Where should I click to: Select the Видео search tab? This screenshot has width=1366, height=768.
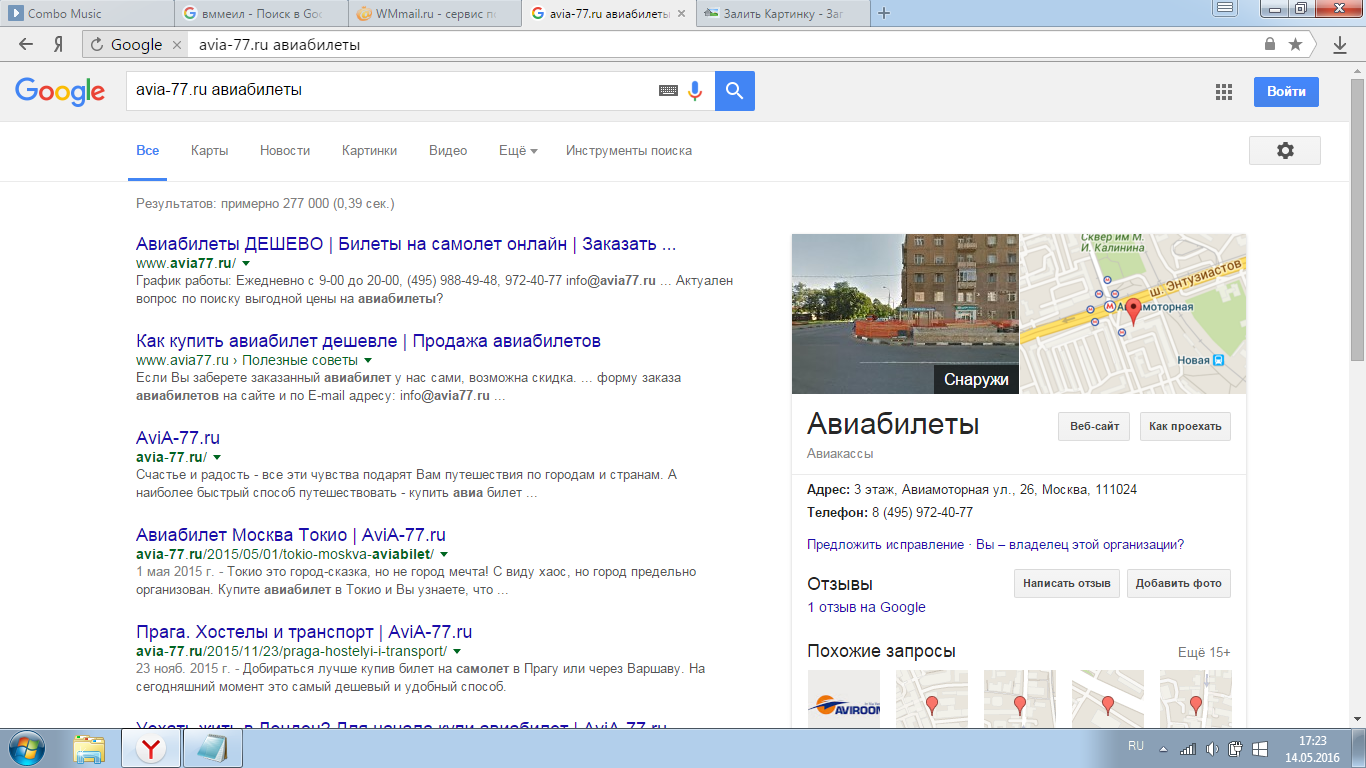(448, 151)
